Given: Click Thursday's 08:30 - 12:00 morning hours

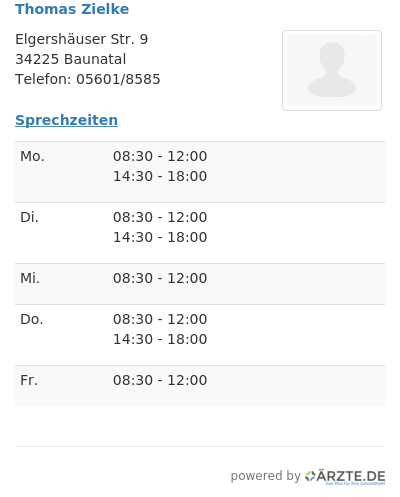Looking at the screenshot, I should click(160, 319).
